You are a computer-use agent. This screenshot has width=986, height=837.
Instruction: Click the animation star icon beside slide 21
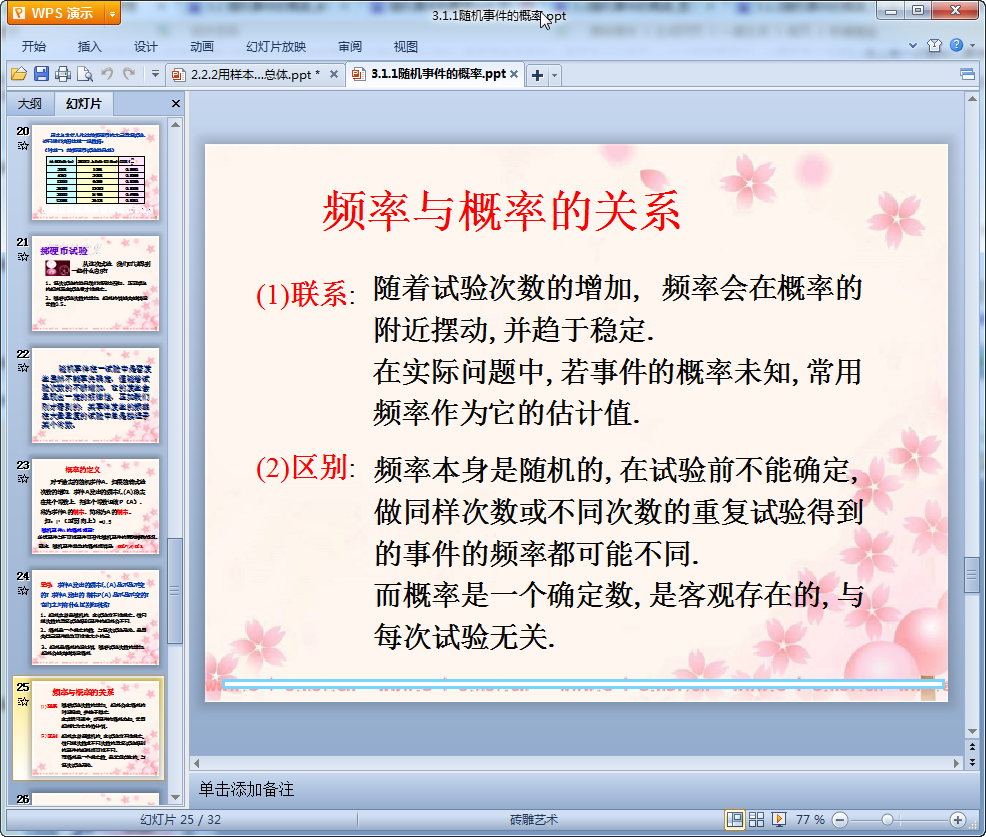tap(23, 257)
